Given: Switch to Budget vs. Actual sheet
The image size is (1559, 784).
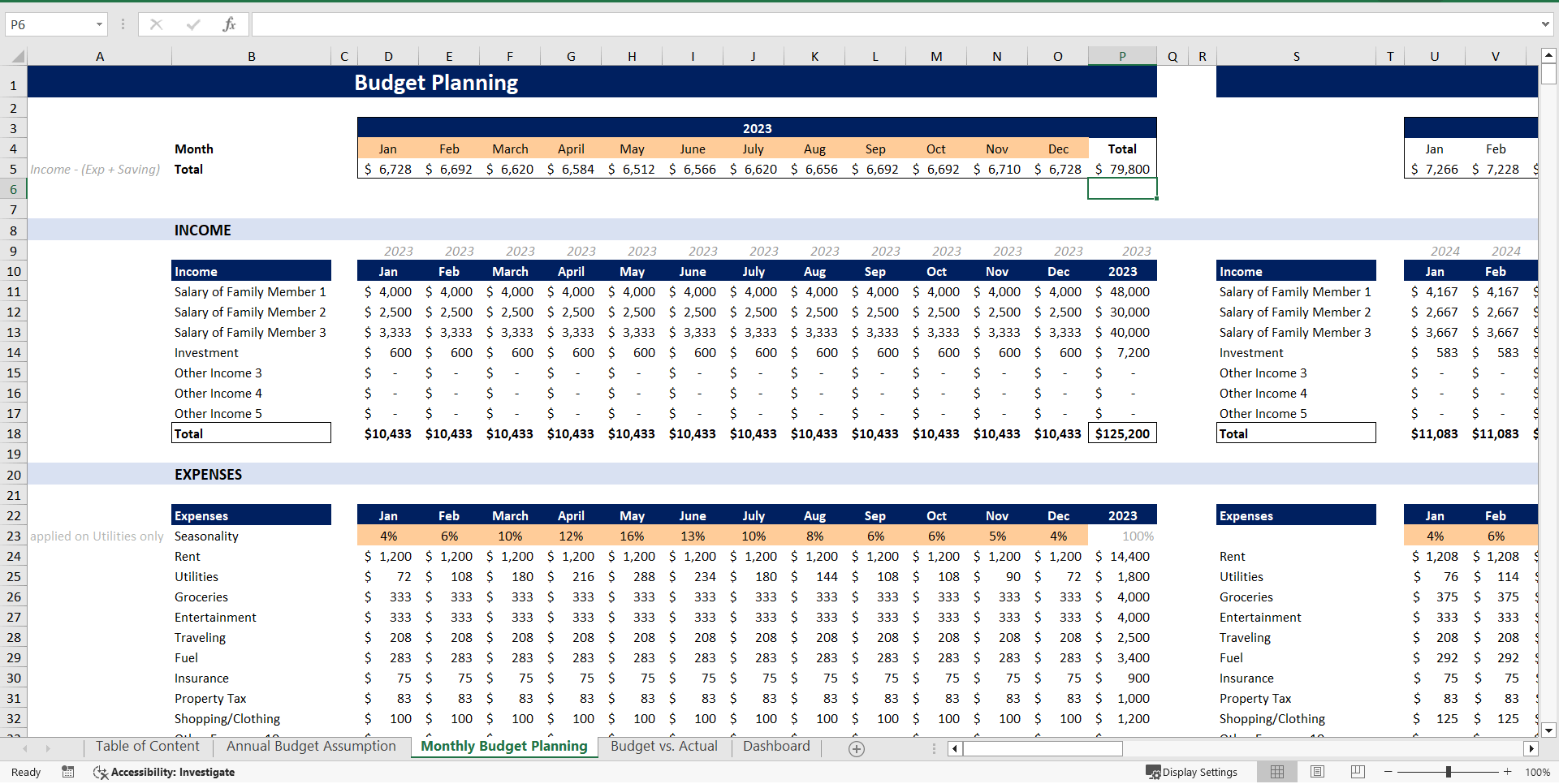Looking at the screenshot, I should pyautogui.click(x=664, y=747).
